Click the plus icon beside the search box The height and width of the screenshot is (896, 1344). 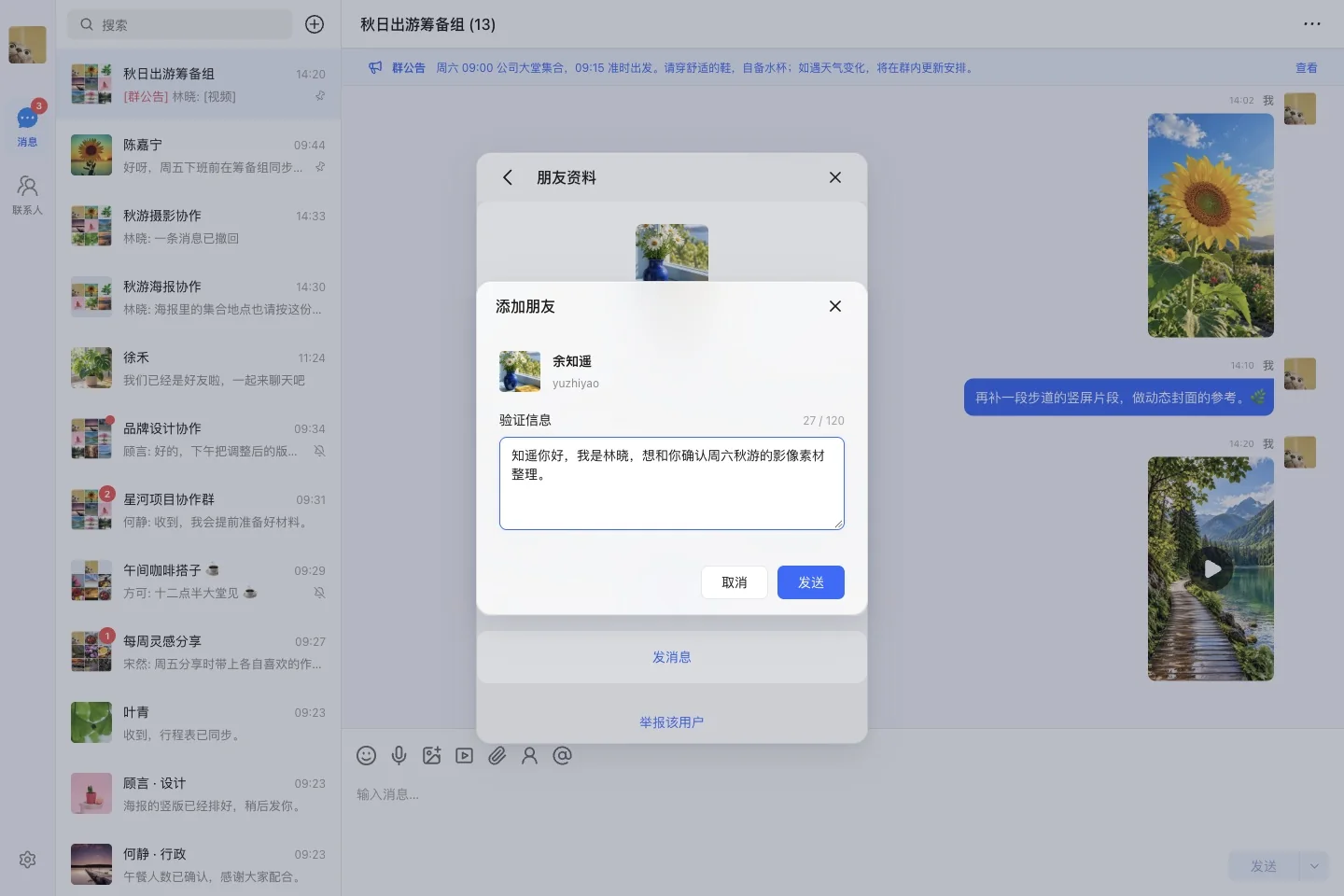tap(315, 24)
